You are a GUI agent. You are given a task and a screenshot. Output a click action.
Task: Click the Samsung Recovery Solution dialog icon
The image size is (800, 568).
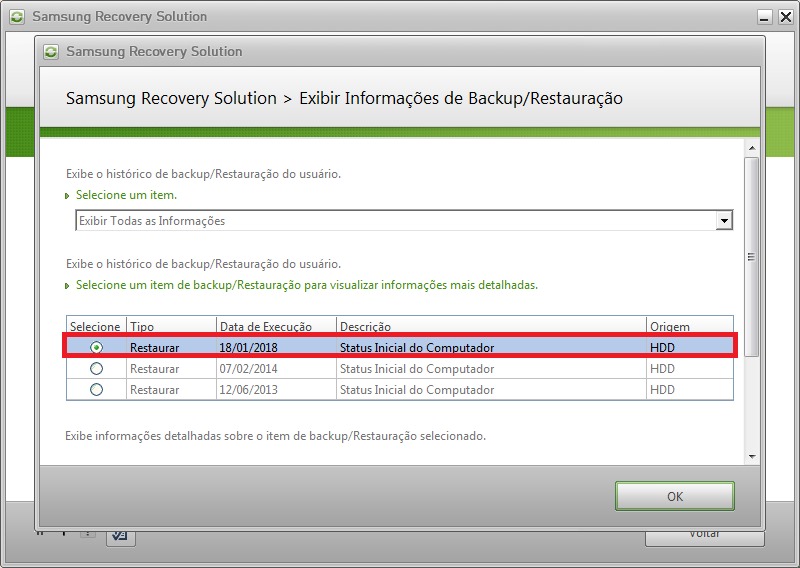(x=51, y=51)
